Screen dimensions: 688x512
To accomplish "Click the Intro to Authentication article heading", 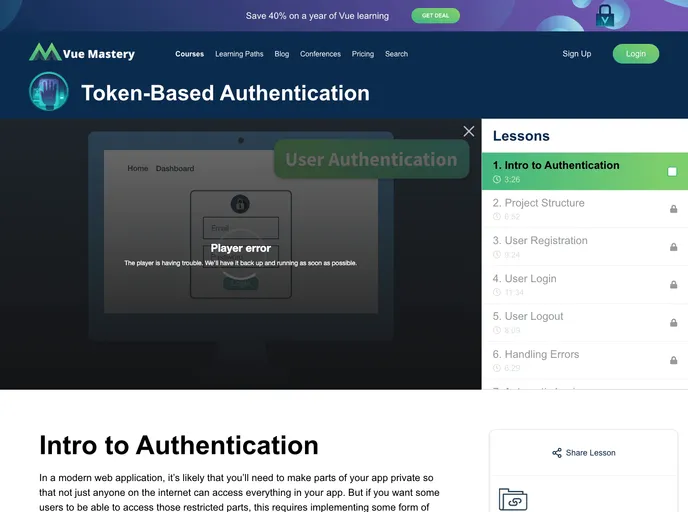I will (x=179, y=445).
